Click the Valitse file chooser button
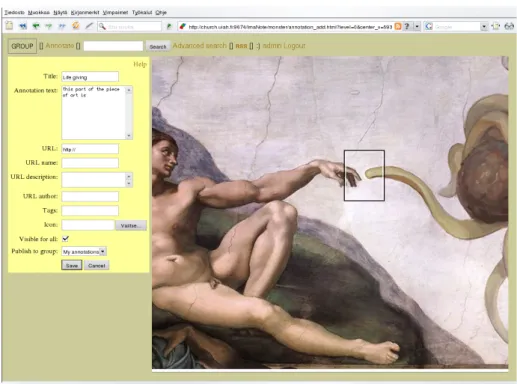Screen dimensions: 517x384 click(x=131, y=225)
